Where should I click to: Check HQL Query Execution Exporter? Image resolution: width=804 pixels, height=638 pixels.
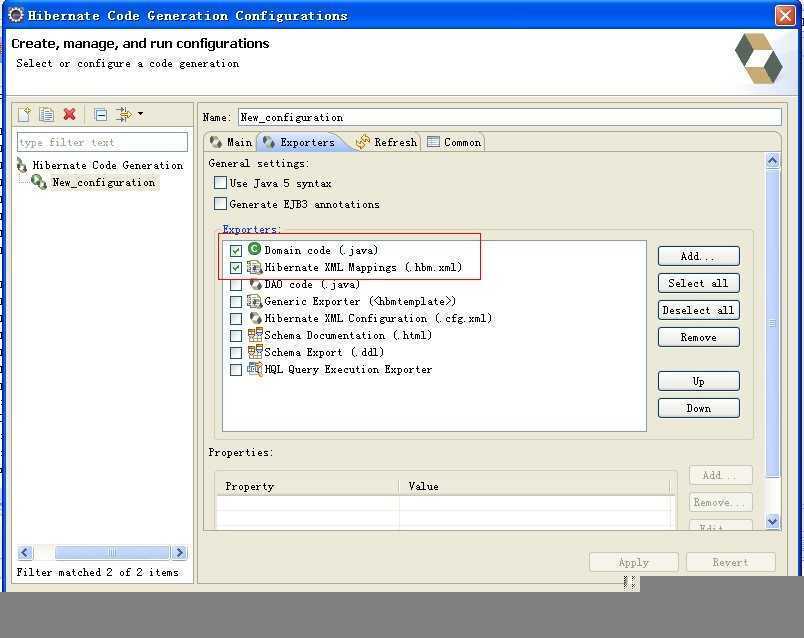click(x=236, y=370)
